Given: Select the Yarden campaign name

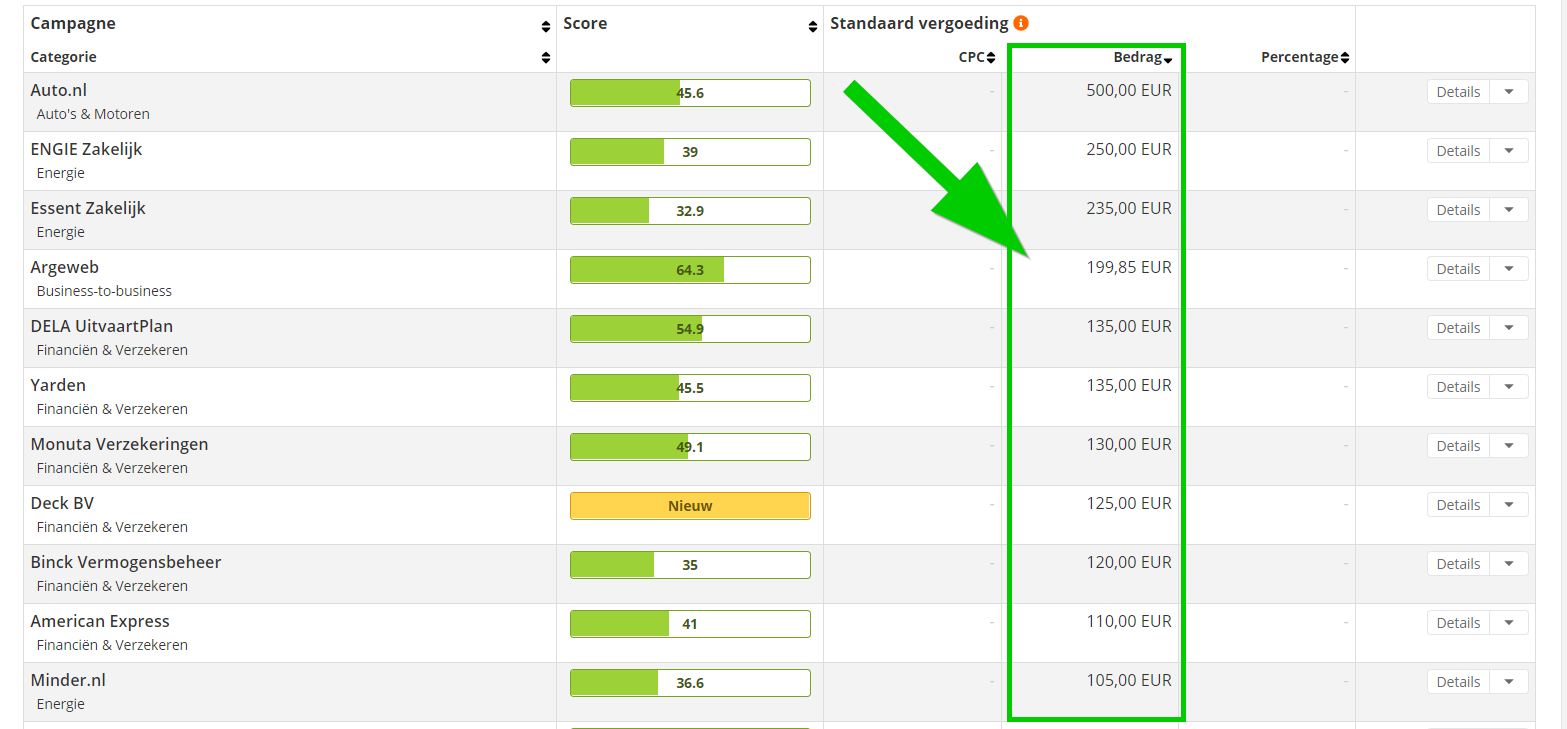Looking at the screenshot, I should coord(58,385).
